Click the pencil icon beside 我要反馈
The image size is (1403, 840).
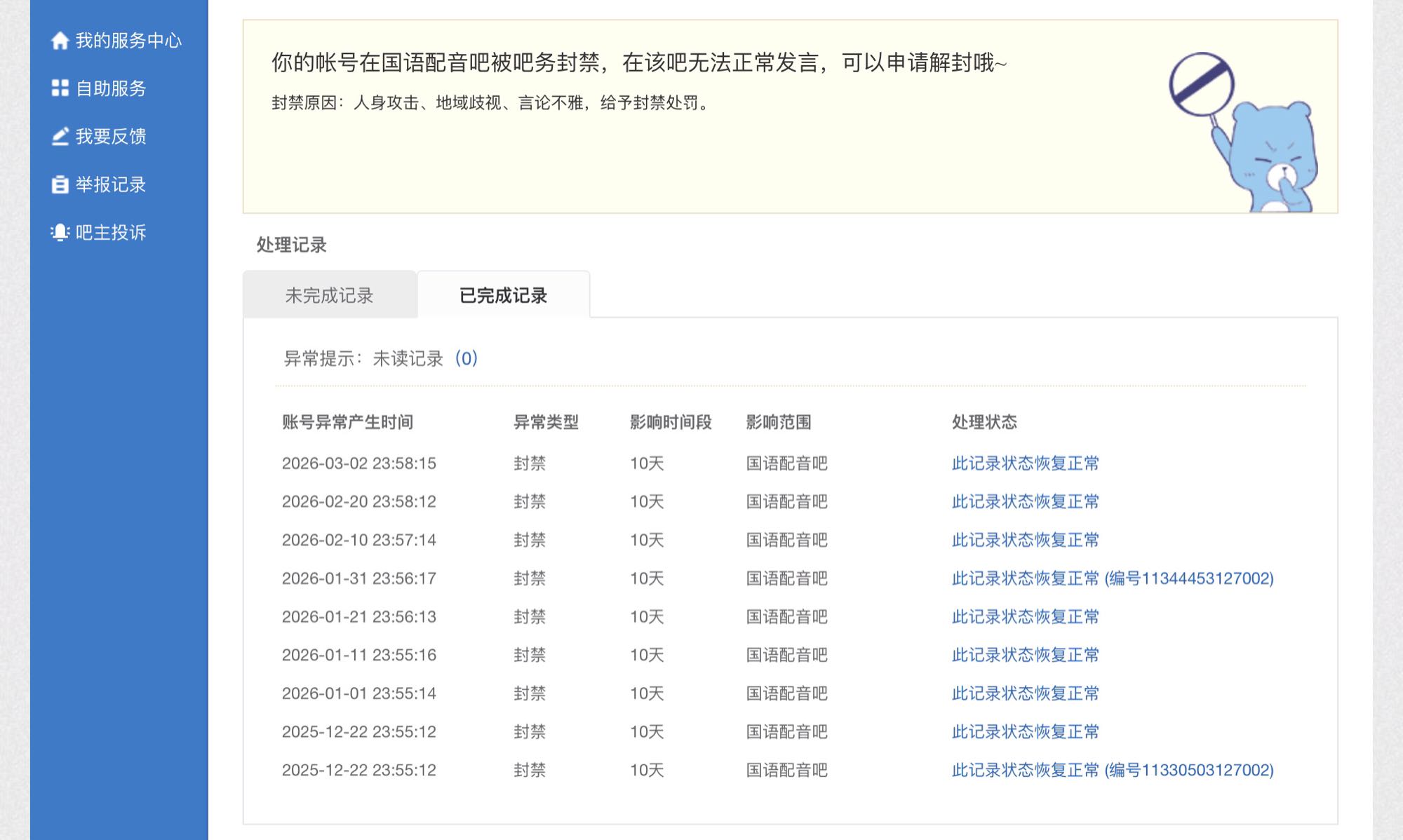[x=60, y=136]
